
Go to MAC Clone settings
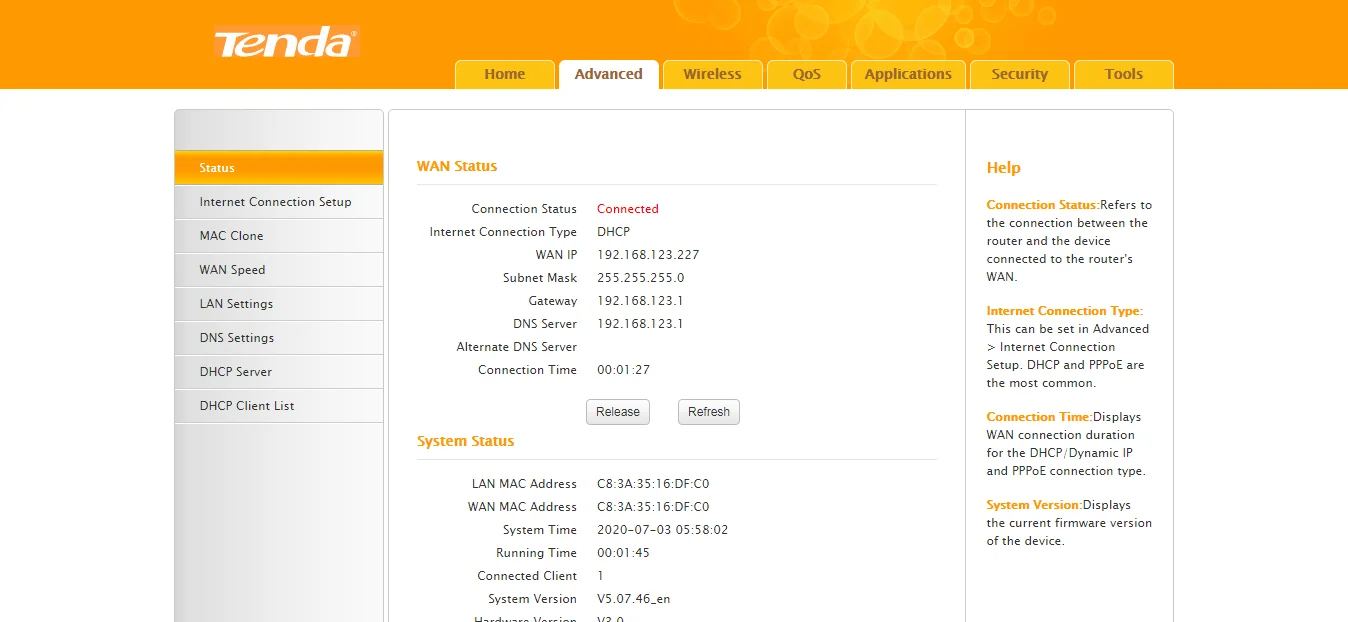232,236
